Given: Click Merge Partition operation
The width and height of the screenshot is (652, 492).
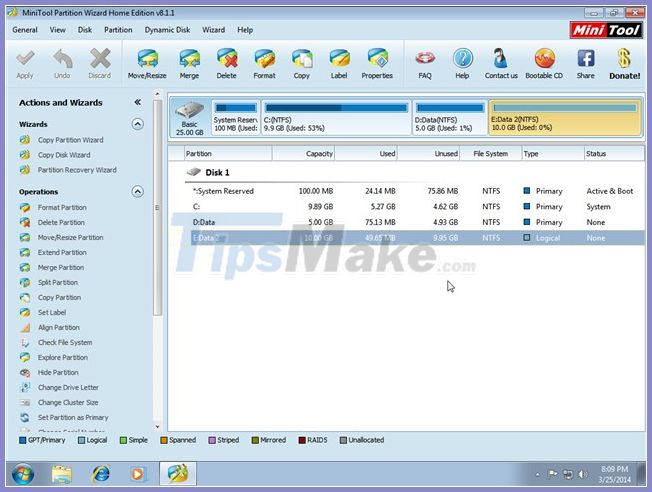Looking at the screenshot, I should (x=52, y=267).
